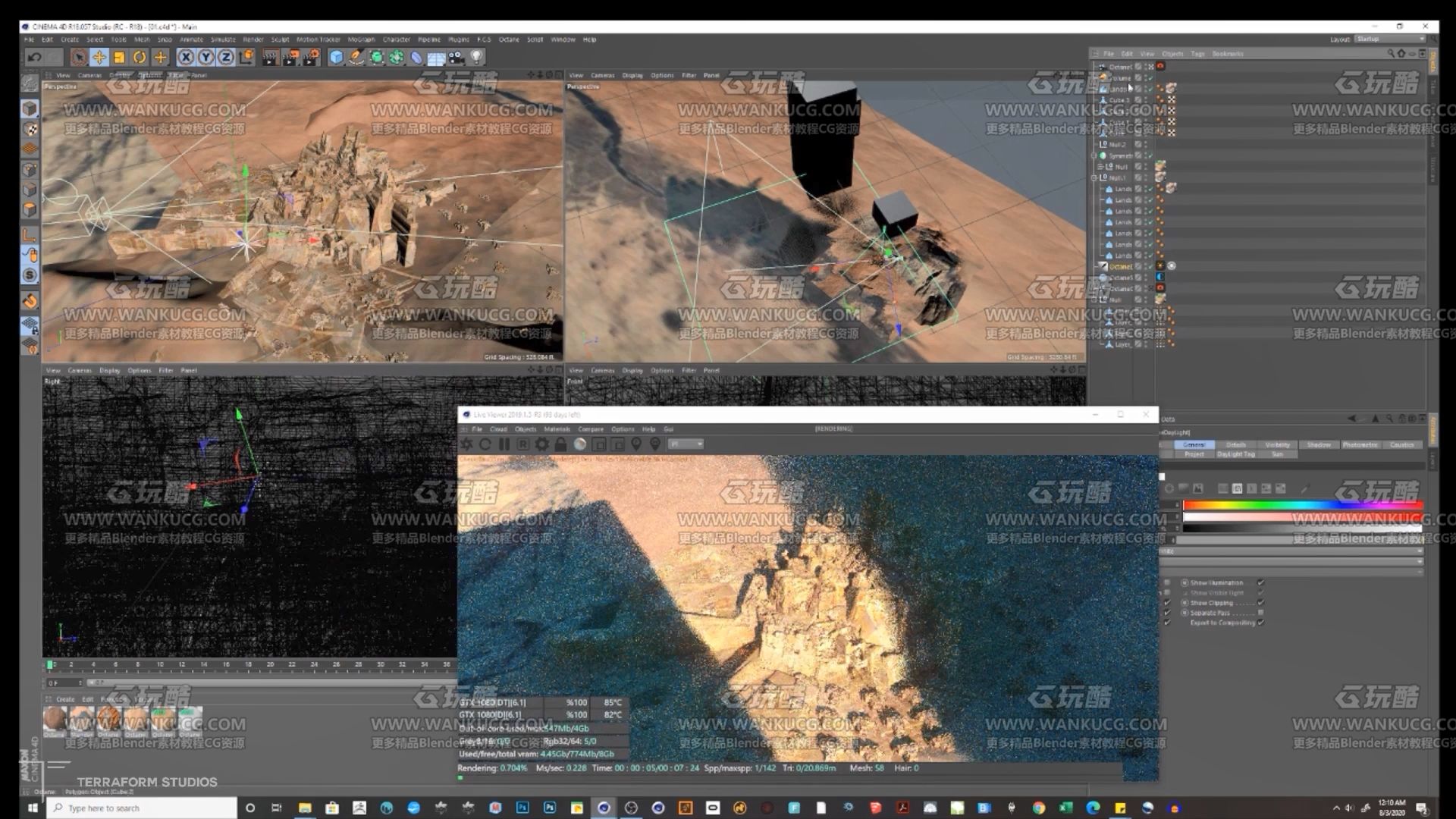Open Object Manager Tags menu

tap(1197, 54)
